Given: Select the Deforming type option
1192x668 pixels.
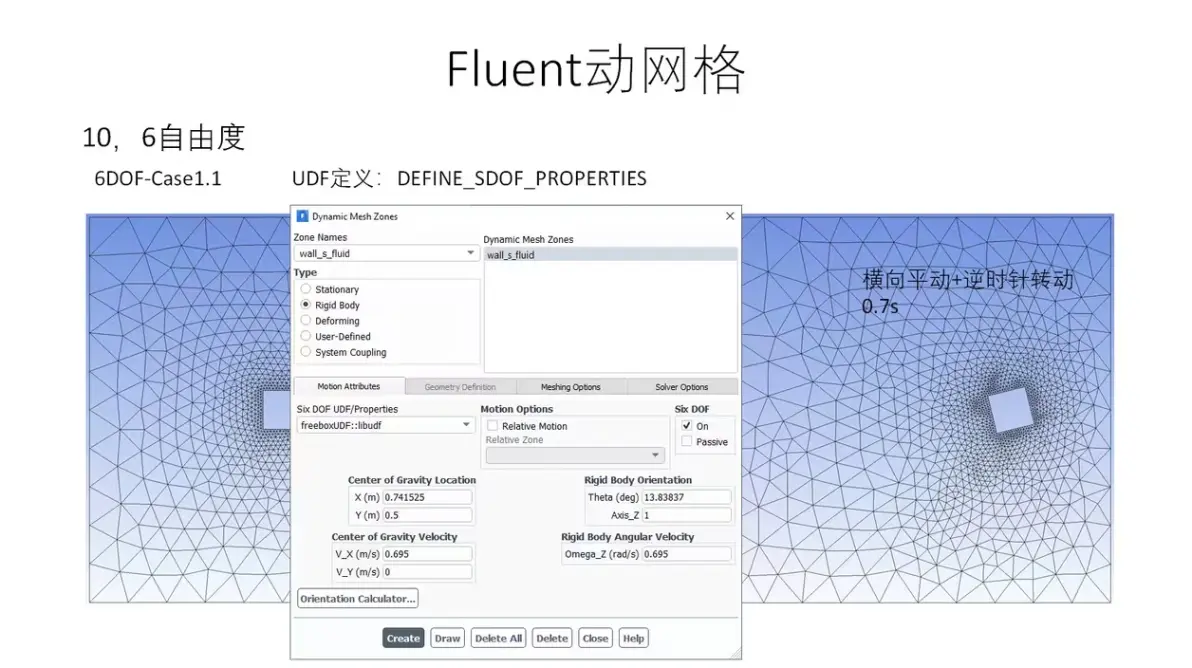Looking at the screenshot, I should click(x=306, y=321).
